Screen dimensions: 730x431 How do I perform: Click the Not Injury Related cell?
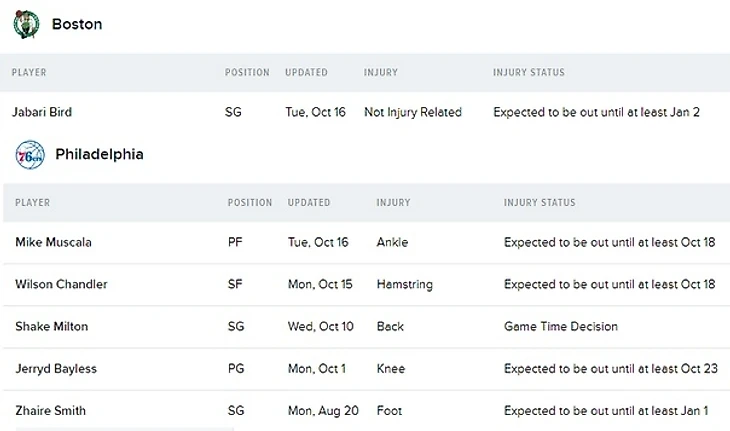(x=413, y=112)
